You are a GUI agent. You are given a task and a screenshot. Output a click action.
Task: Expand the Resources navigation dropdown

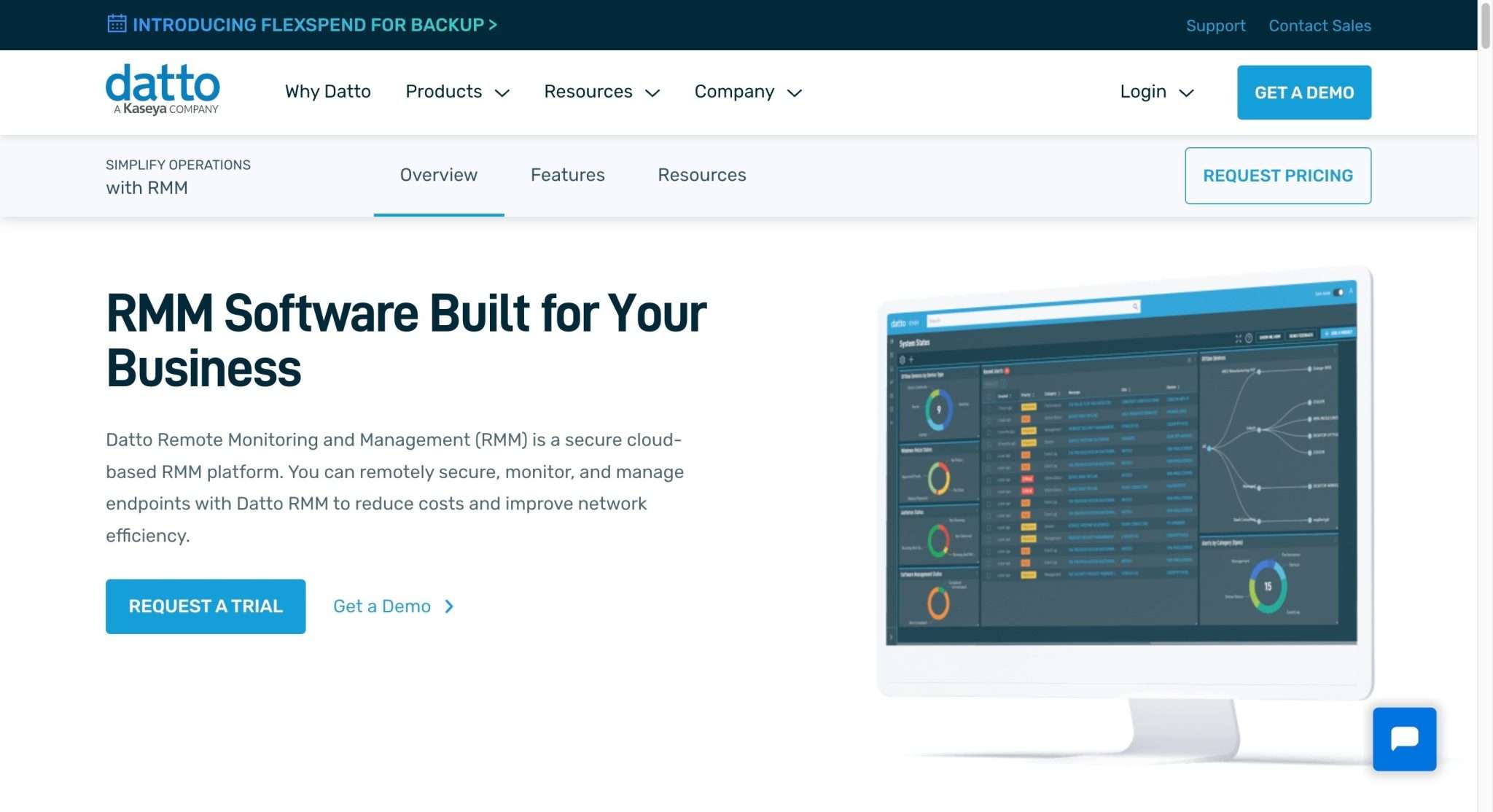coord(601,92)
